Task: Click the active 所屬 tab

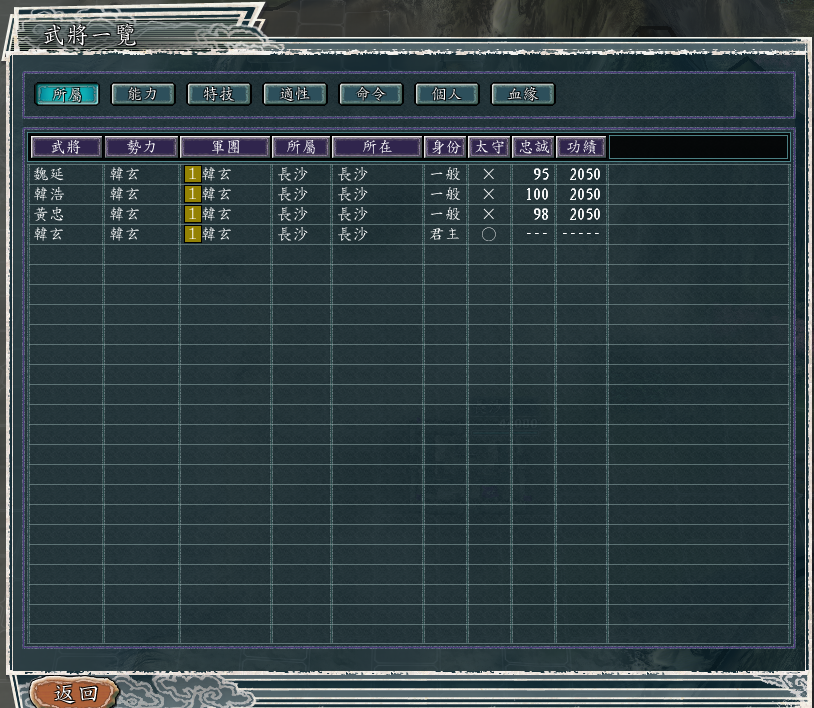Action: (67, 94)
